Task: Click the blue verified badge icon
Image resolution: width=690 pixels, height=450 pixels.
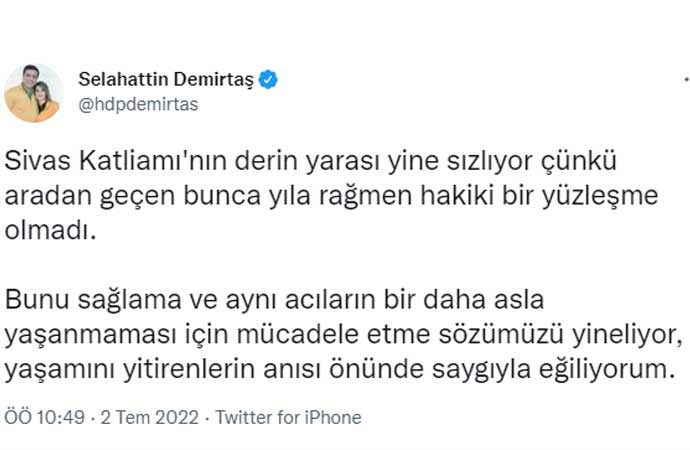Action: tap(269, 77)
